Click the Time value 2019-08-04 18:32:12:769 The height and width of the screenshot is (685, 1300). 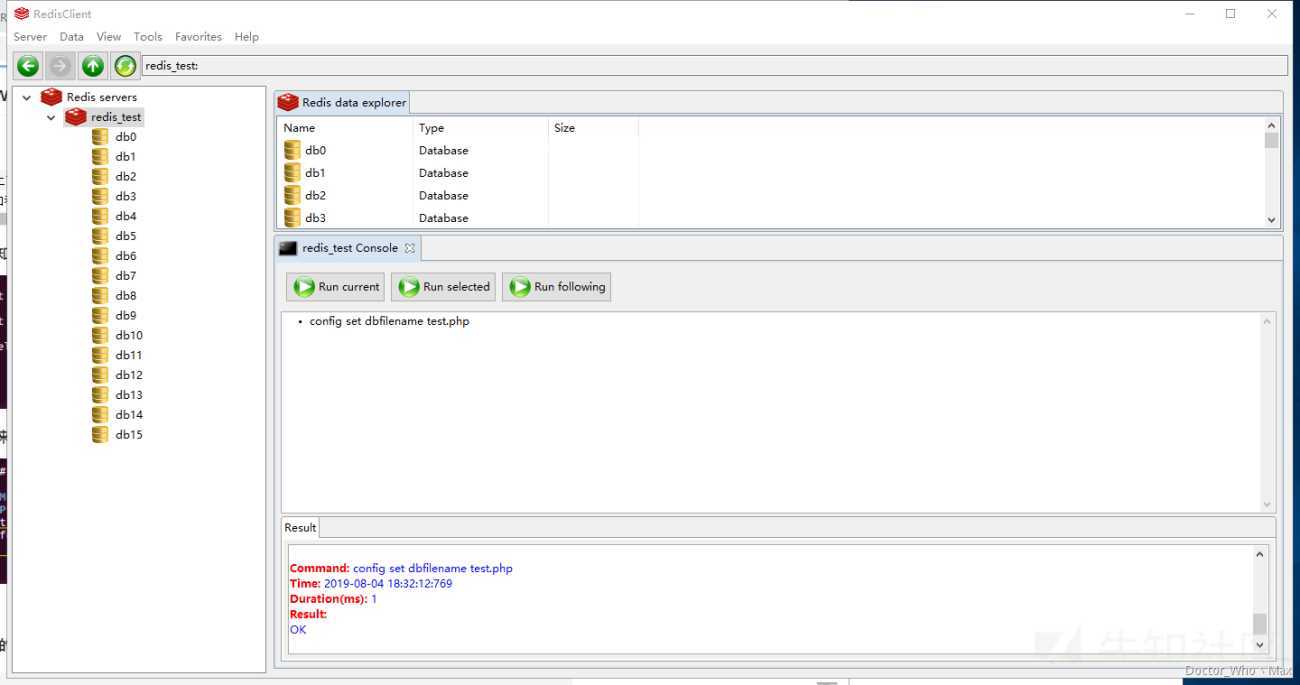[388, 584]
